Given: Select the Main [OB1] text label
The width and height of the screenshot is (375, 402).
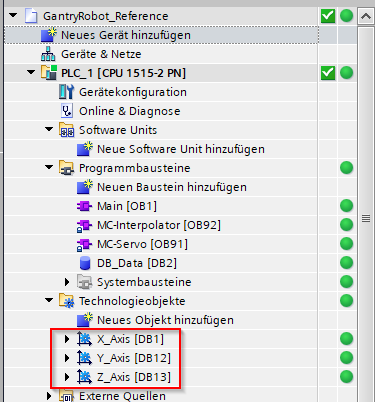Looking at the screenshot, I should tap(127, 206).
